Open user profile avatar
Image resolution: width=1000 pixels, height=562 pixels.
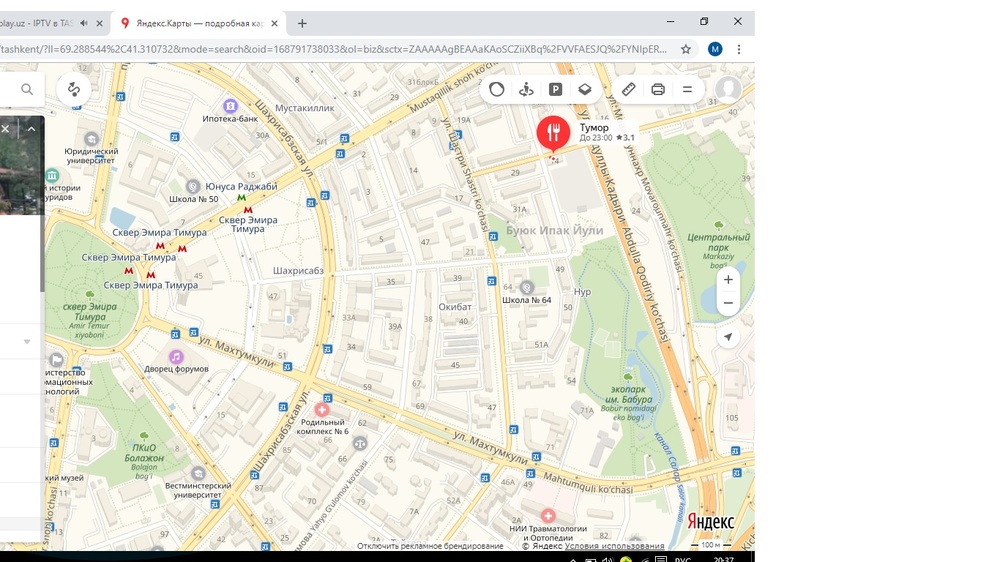(728, 89)
